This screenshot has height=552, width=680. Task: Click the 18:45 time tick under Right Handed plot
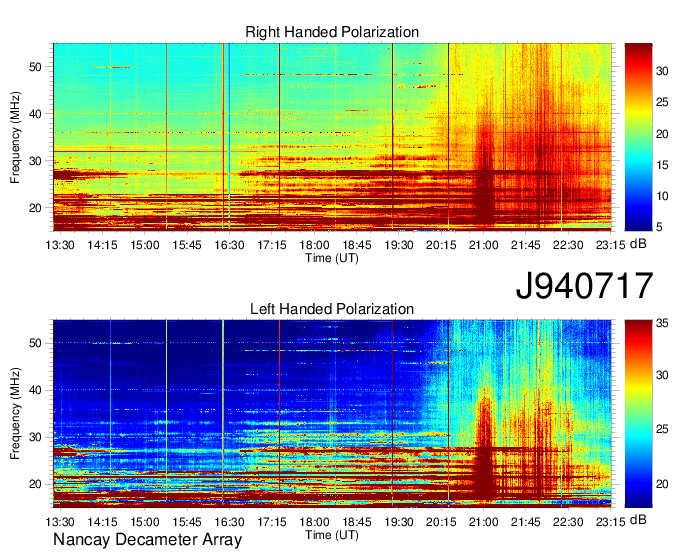[356, 245]
